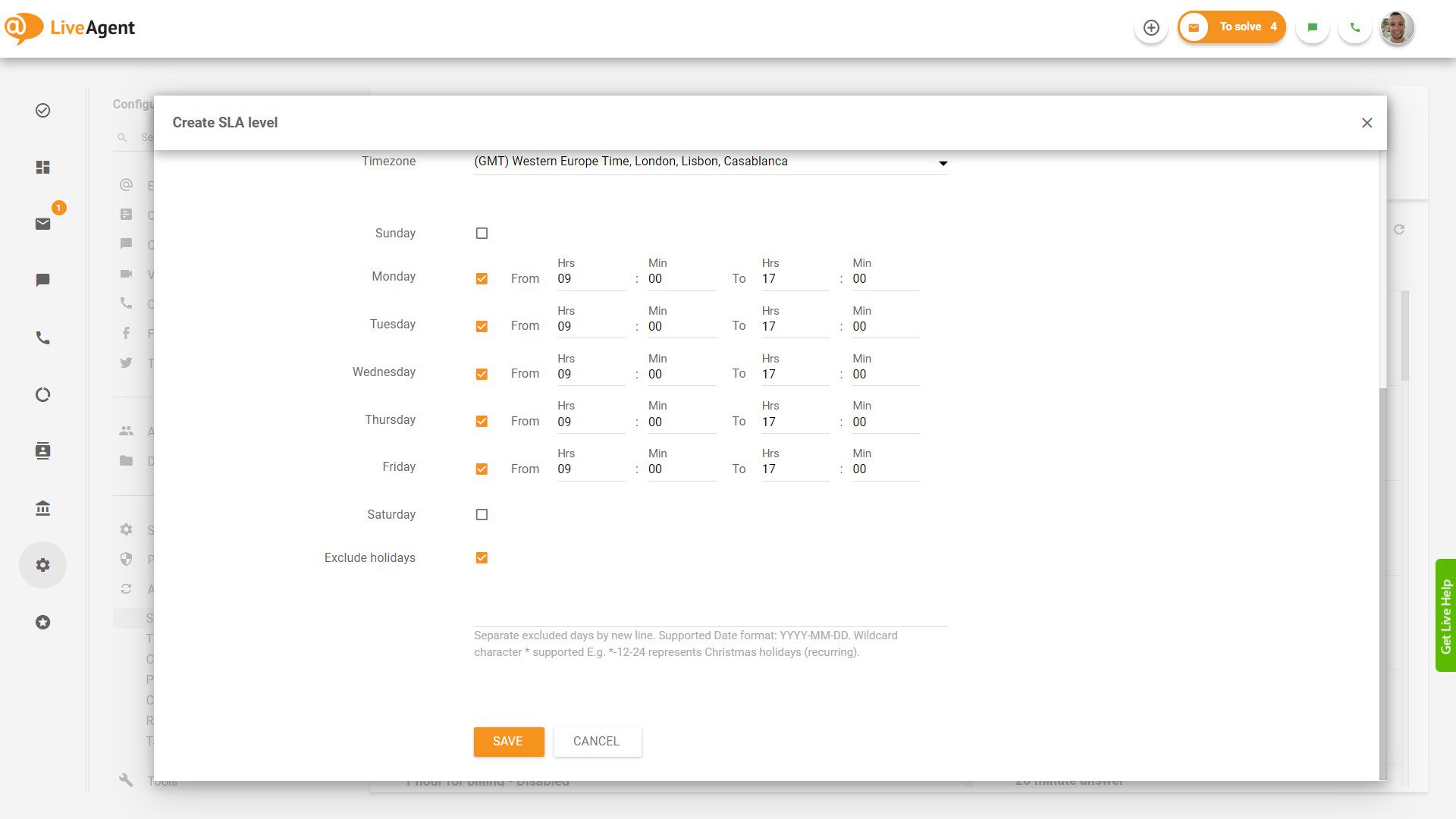Select the gamification star icon in sidebar
Image resolution: width=1456 pixels, height=819 pixels.
[x=42, y=622]
